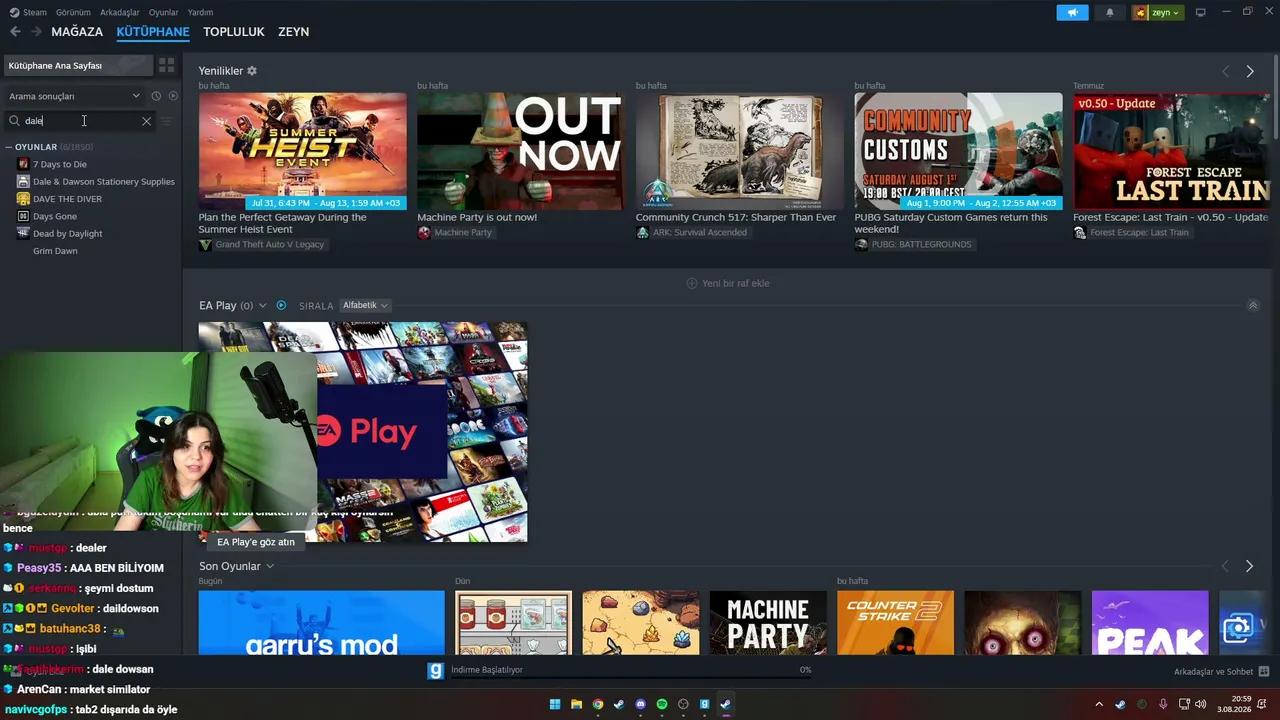
Task: Open the Son Oyunlar shelf dropdown
Action: (270, 566)
